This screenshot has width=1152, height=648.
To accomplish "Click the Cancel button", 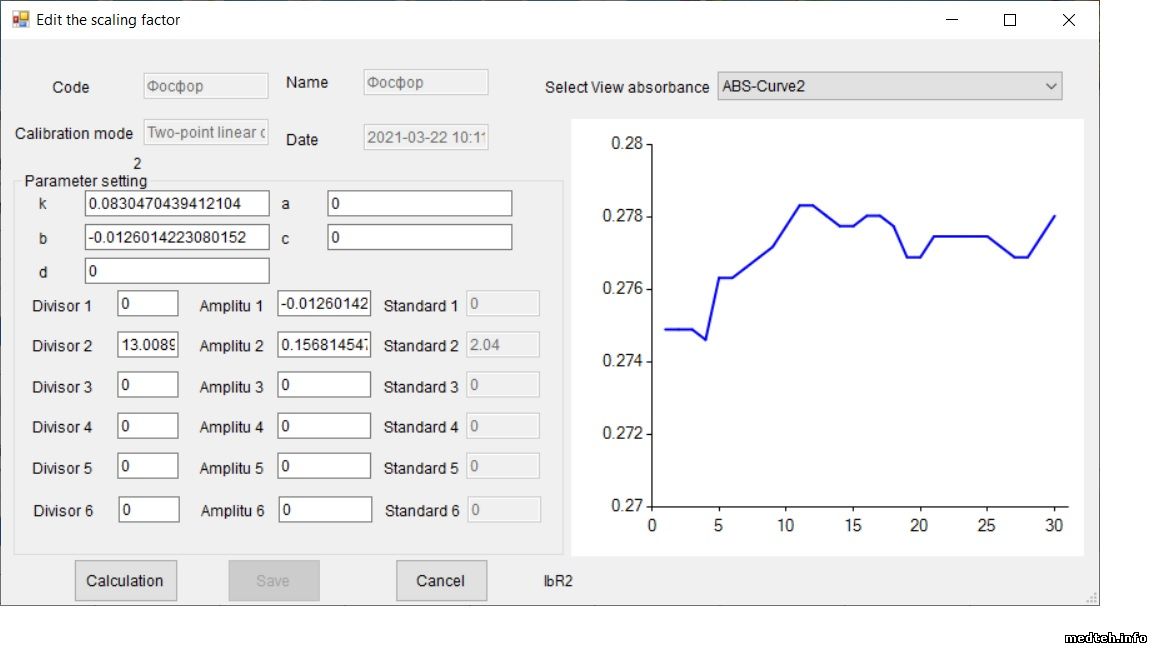I will pos(441,581).
